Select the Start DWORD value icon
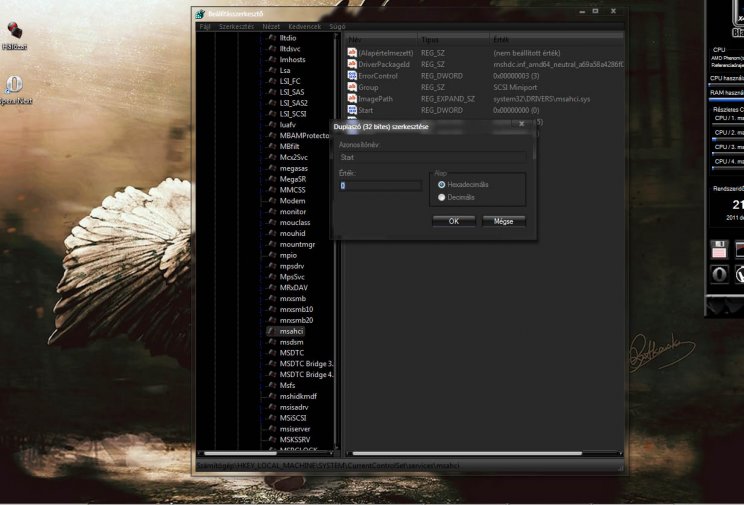 352,110
